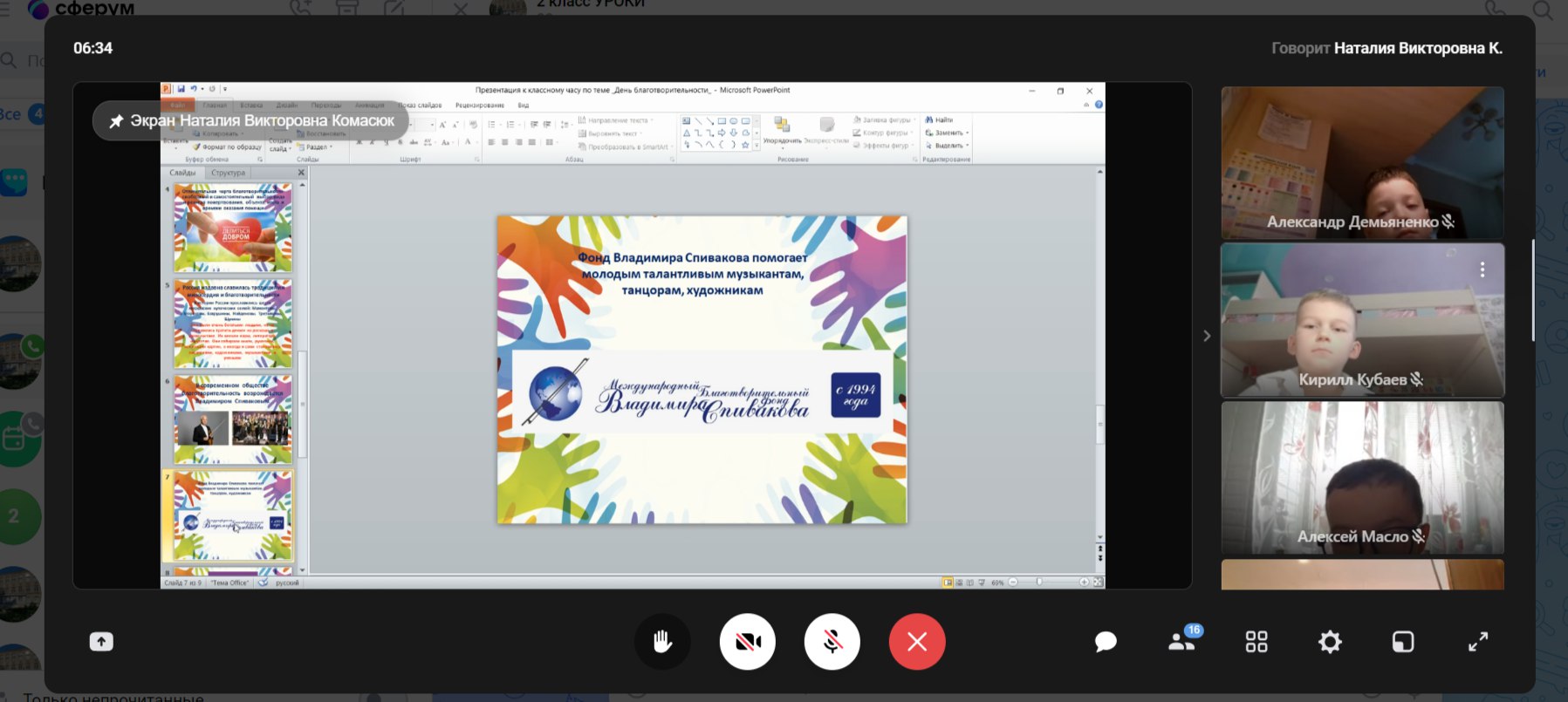Close the slides thumbnail pane

point(301,173)
